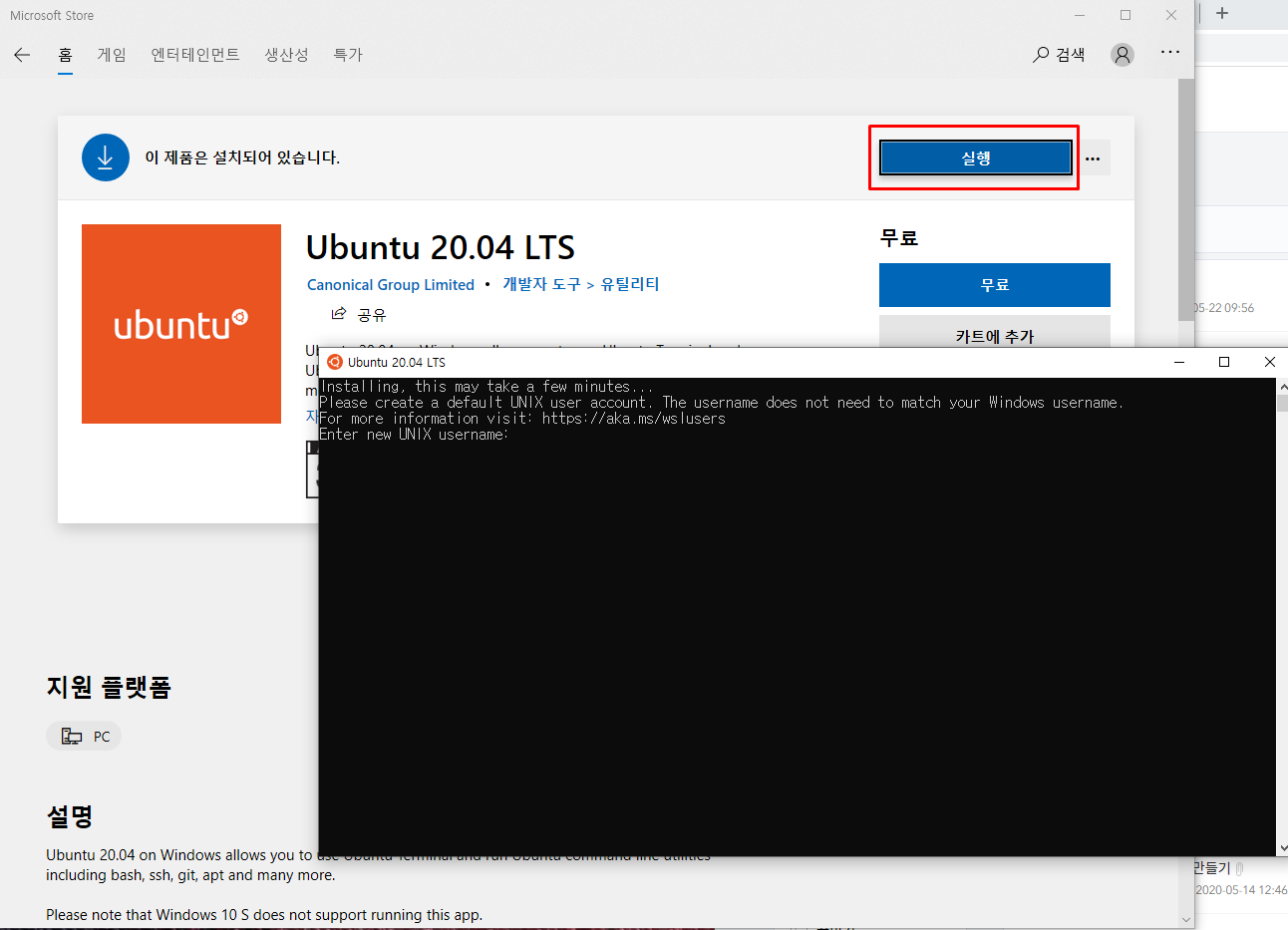
Task: Click the blue 실행 launch button
Action: 975,157
